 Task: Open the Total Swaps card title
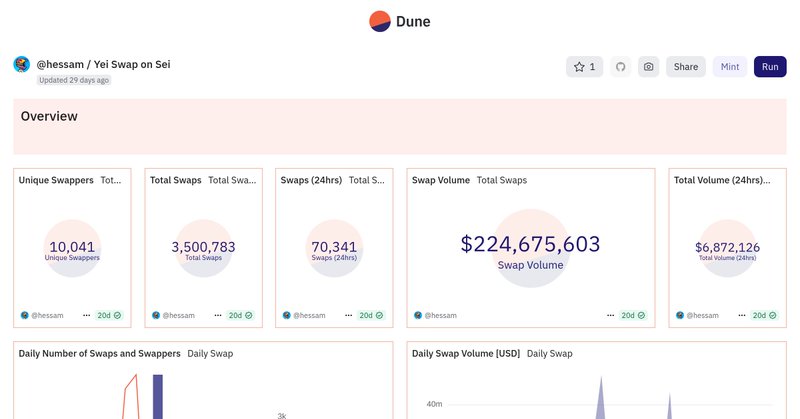(176, 180)
